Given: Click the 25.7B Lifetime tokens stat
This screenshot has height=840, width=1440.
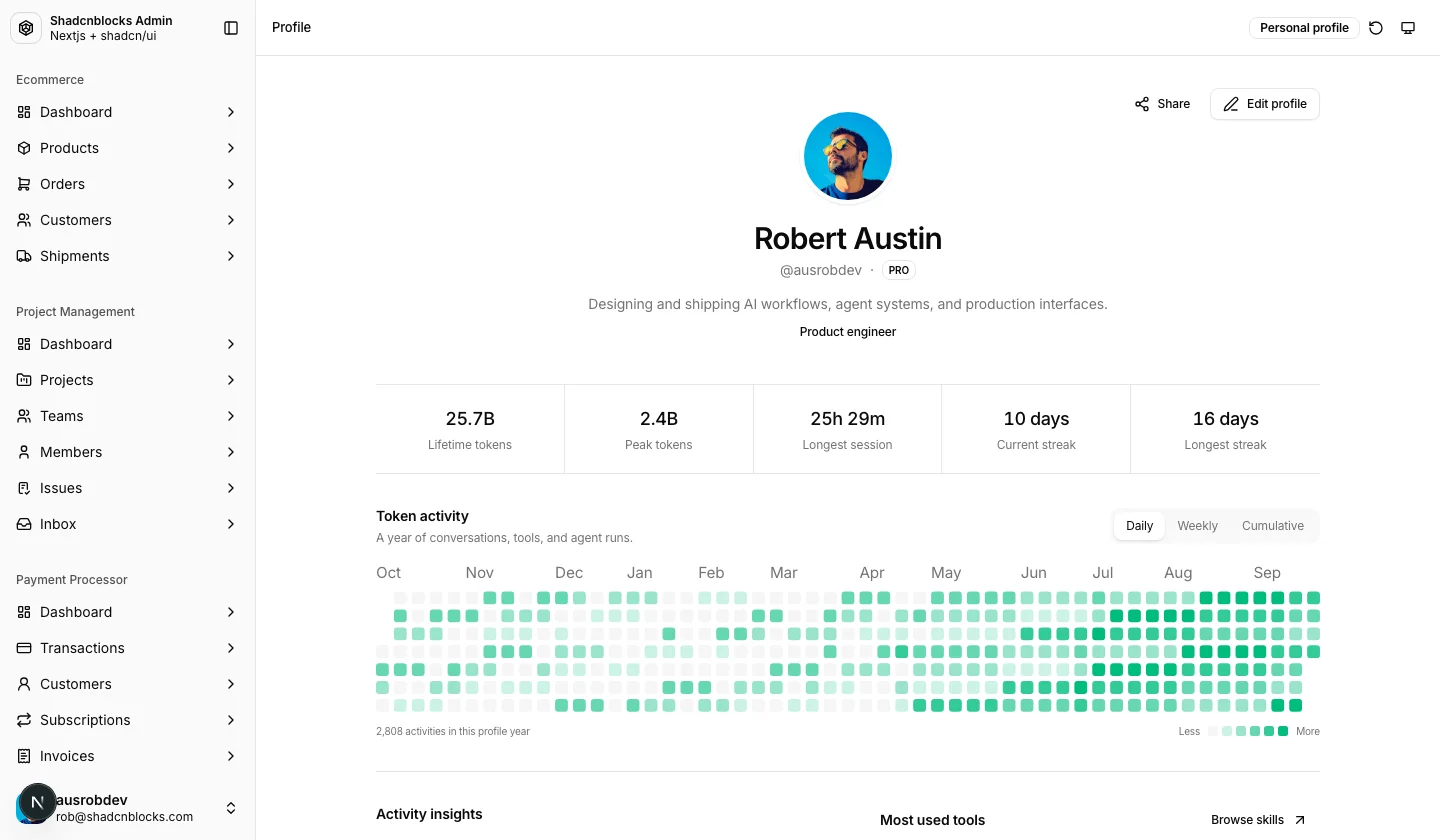Looking at the screenshot, I should pos(470,429).
